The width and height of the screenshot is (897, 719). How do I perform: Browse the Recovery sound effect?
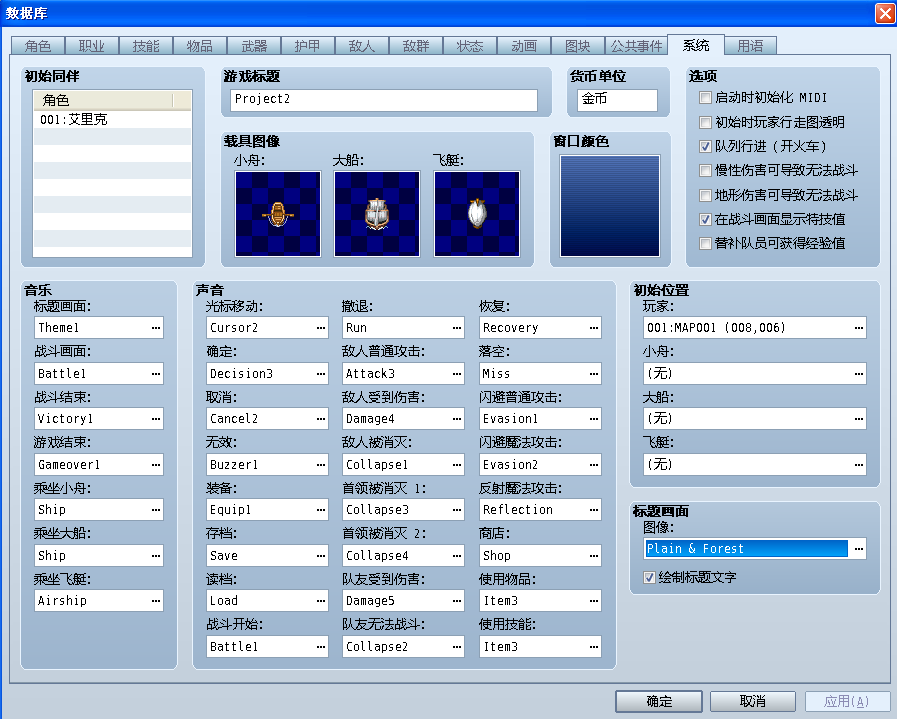click(594, 328)
